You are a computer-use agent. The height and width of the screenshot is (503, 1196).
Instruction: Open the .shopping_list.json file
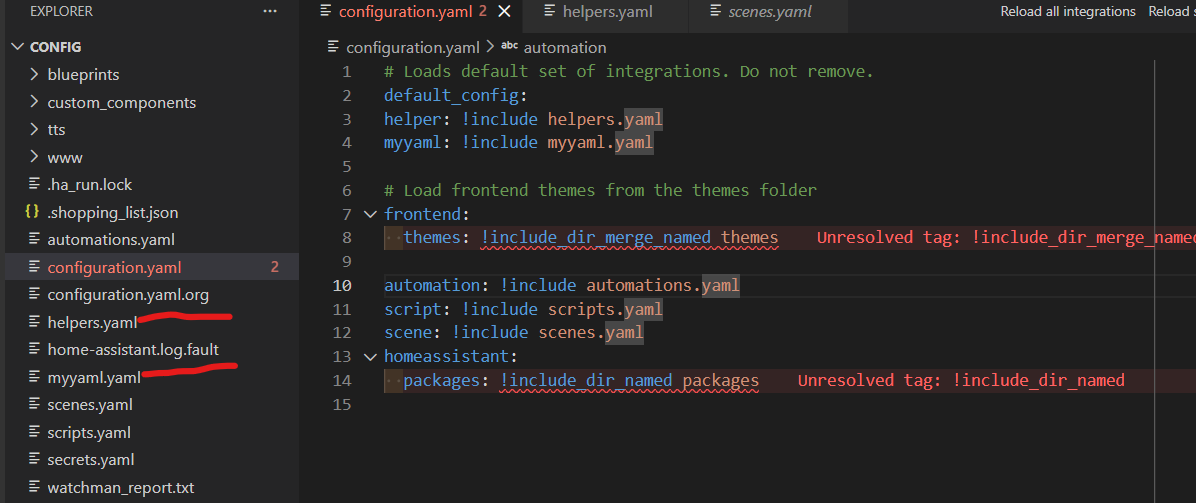(x=112, y=213)
